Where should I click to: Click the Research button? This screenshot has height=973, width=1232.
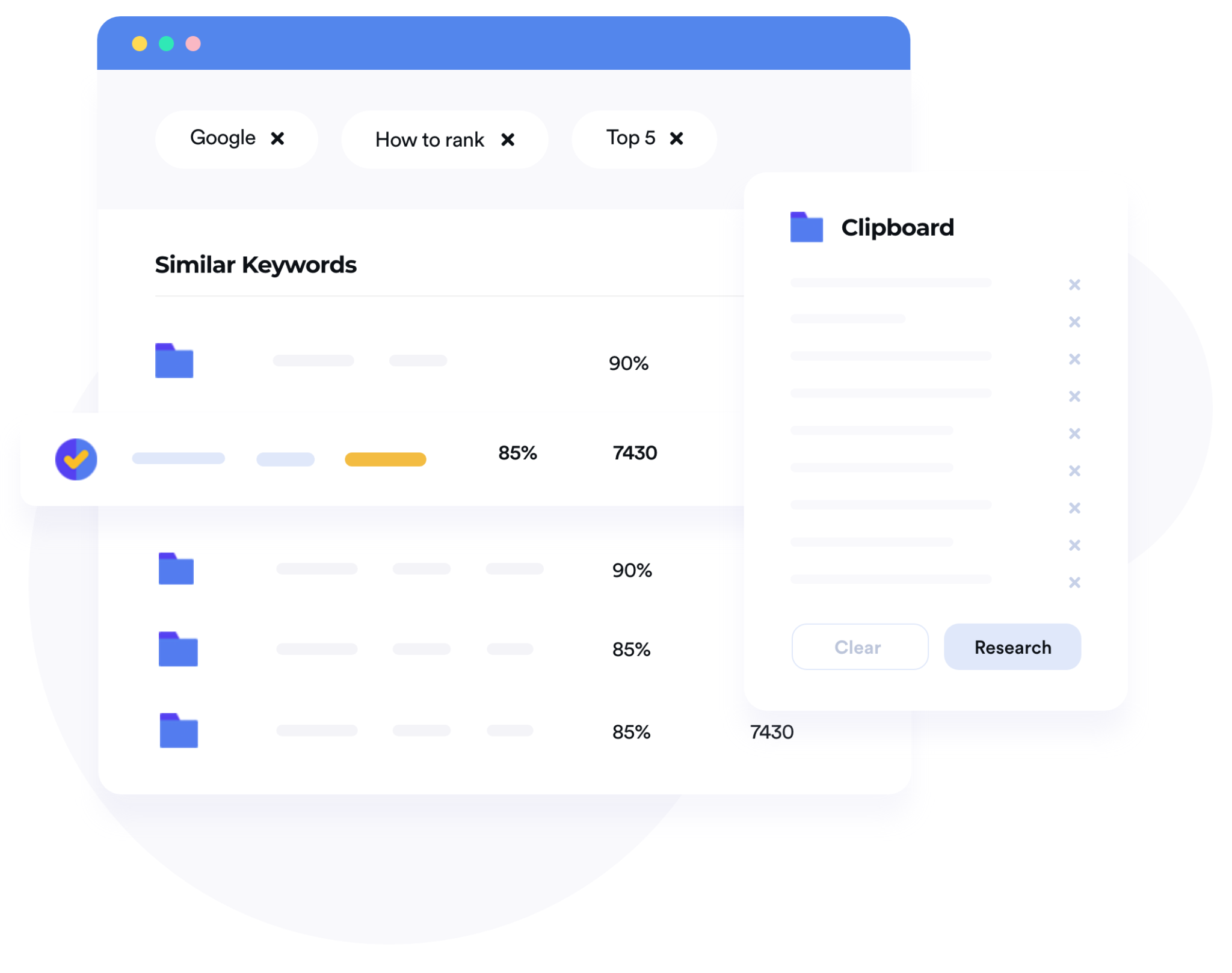click(x=1012, y=647)
